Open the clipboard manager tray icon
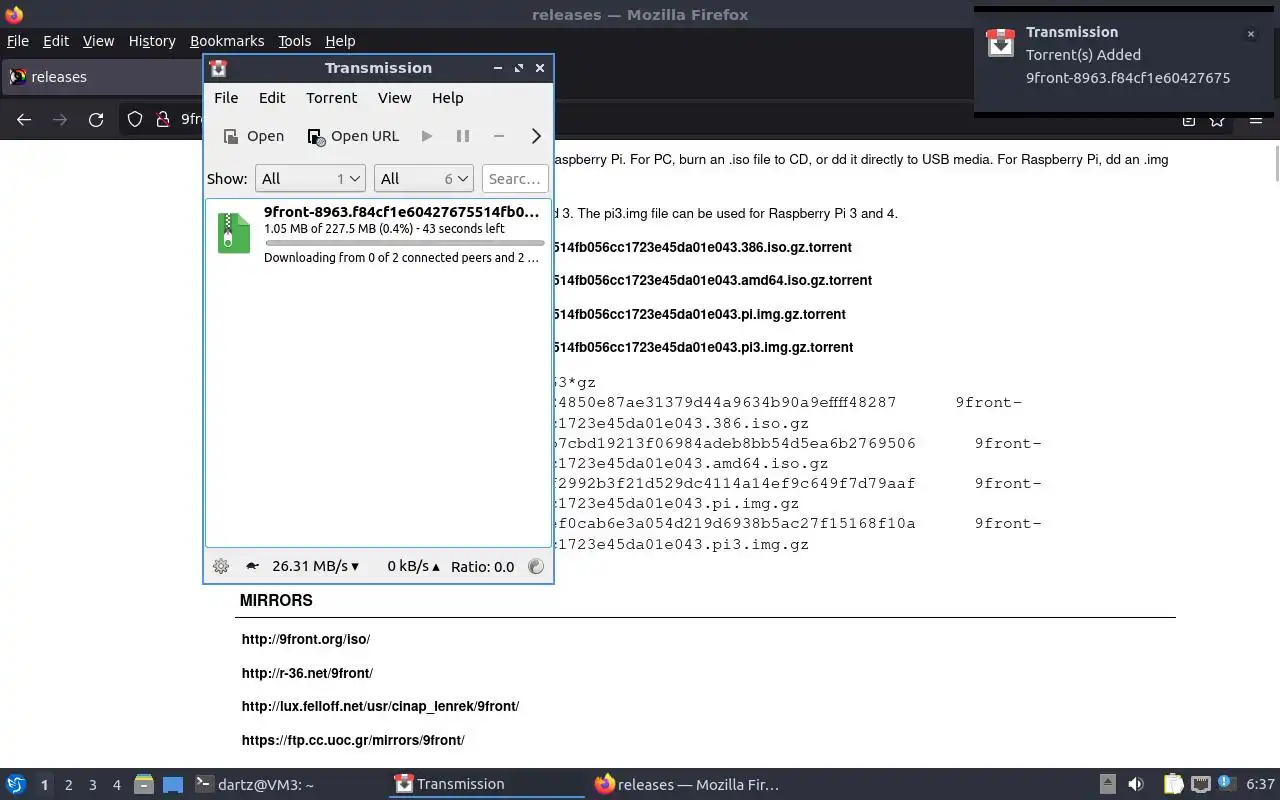The width and height of the screenshot is (1280, 800). (x=1173, y=785)
